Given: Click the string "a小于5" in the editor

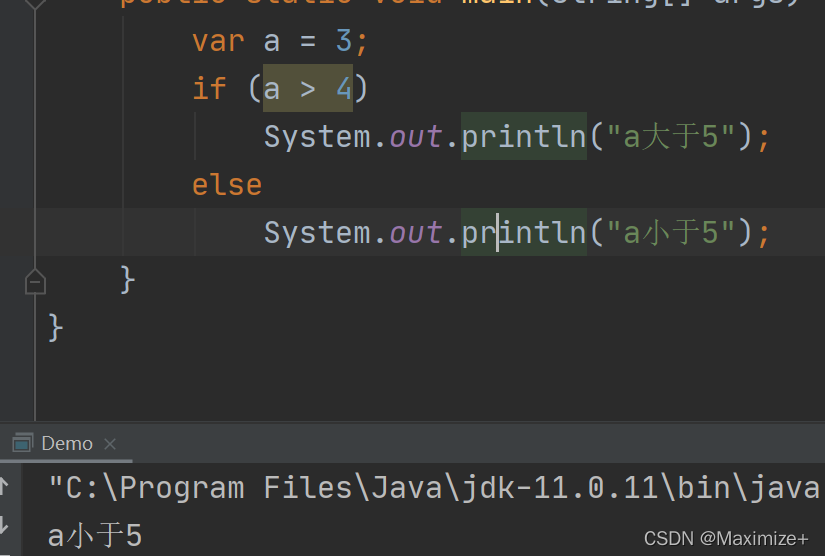Looking at the screenshot, I should tap(671, 232).
